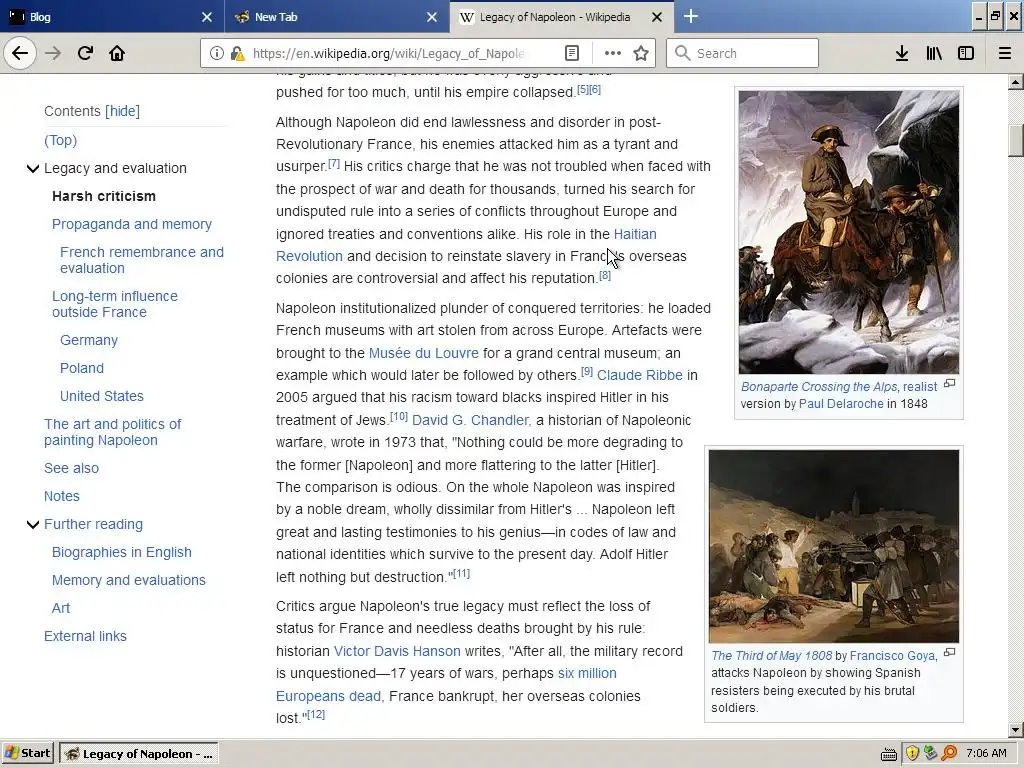Go to External links section

[86, 637]
